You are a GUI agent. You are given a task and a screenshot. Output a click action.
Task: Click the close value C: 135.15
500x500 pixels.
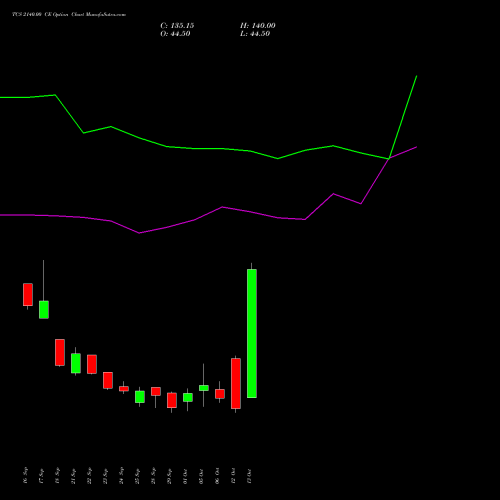coord(177,26)
